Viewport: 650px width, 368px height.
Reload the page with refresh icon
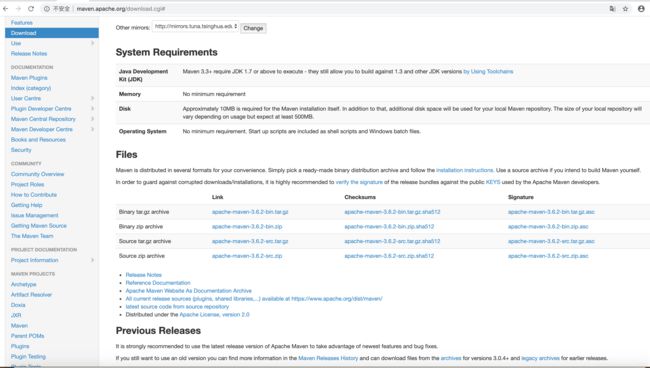click(x=31, y=9)
